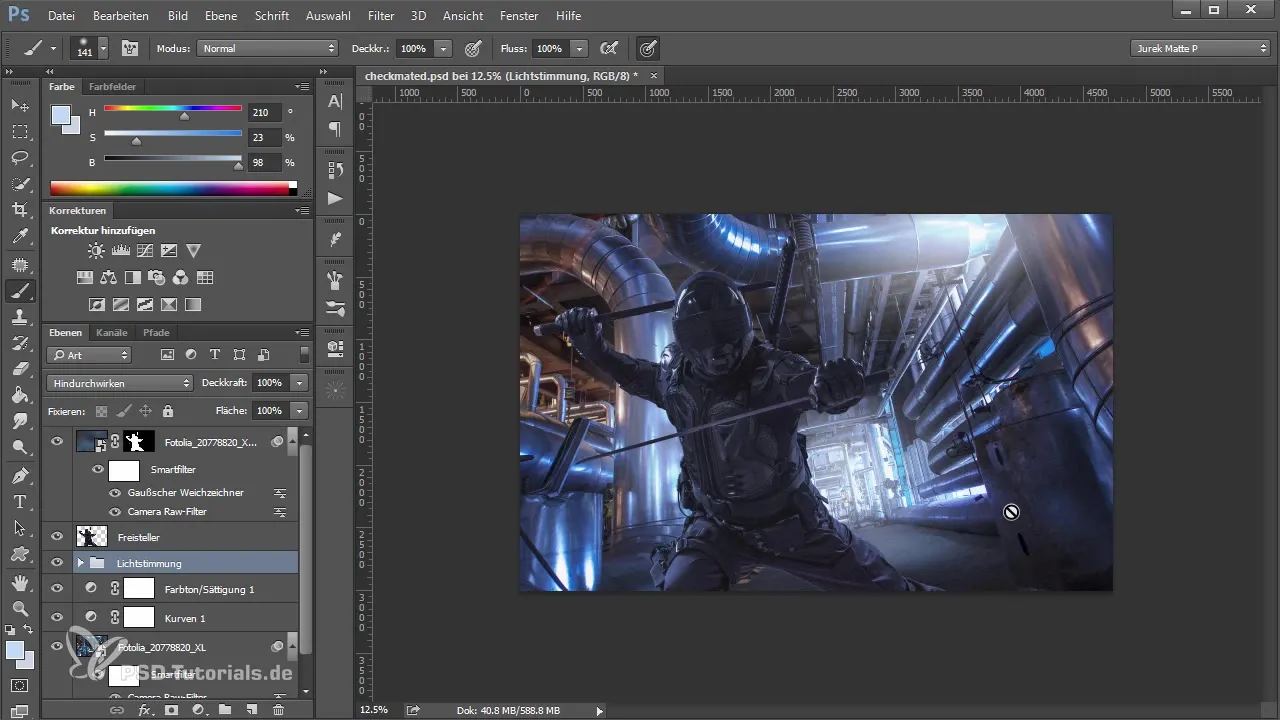Image resolution: width=1280 pixels, height=720 pixels.
Task: Select the Type tool in toolbox
Action: pos(19,501)
